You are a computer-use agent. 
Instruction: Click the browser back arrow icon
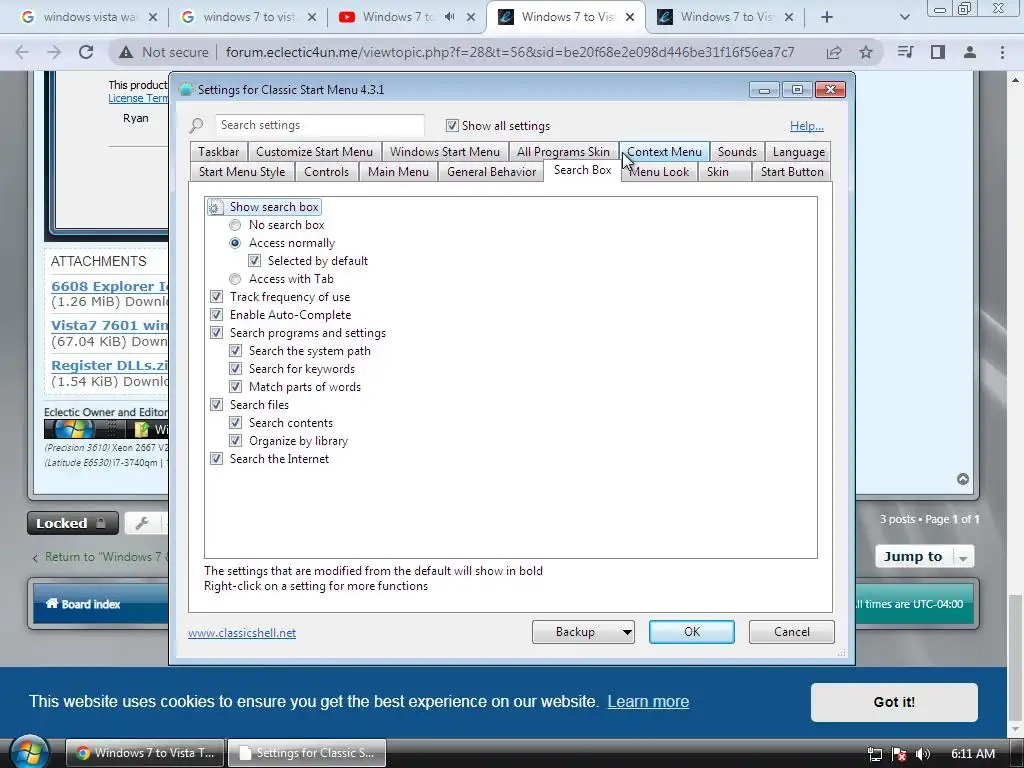coord(22,52)
